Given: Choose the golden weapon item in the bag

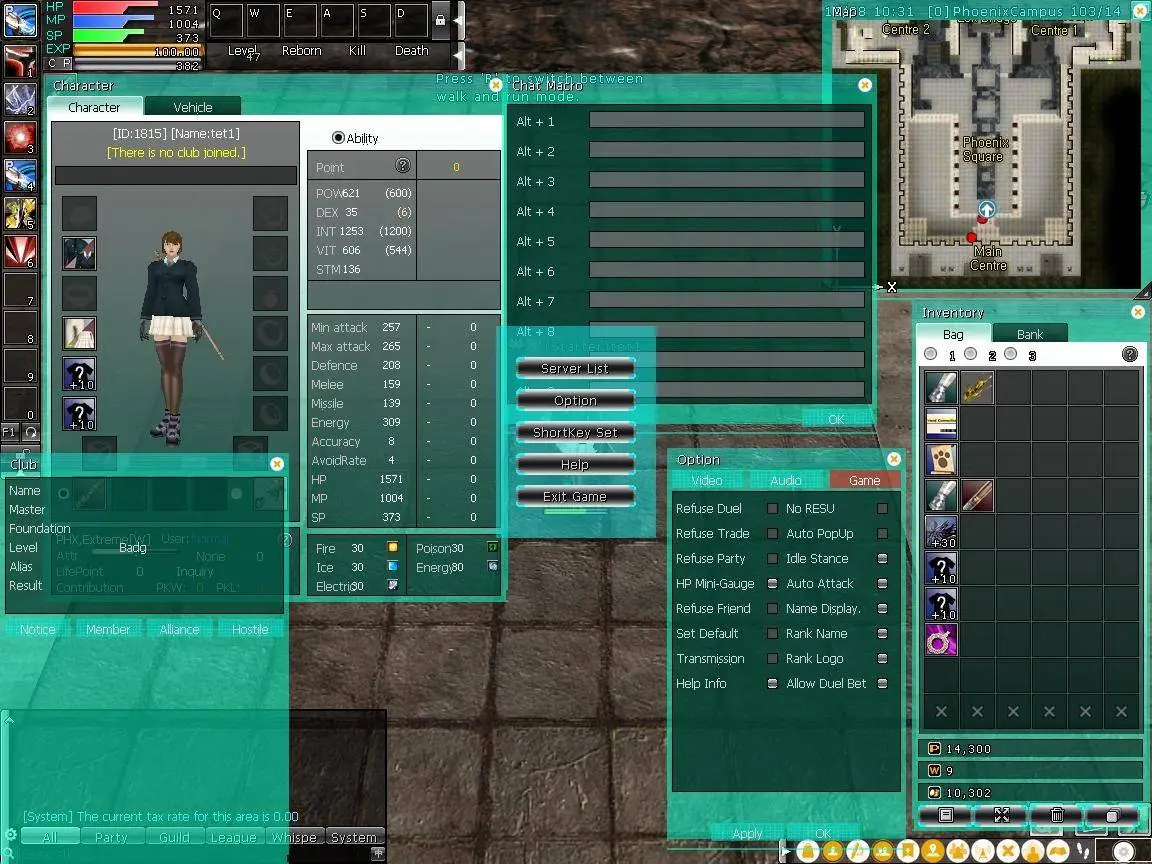Looking at the screenshot, I should point(977,386).
